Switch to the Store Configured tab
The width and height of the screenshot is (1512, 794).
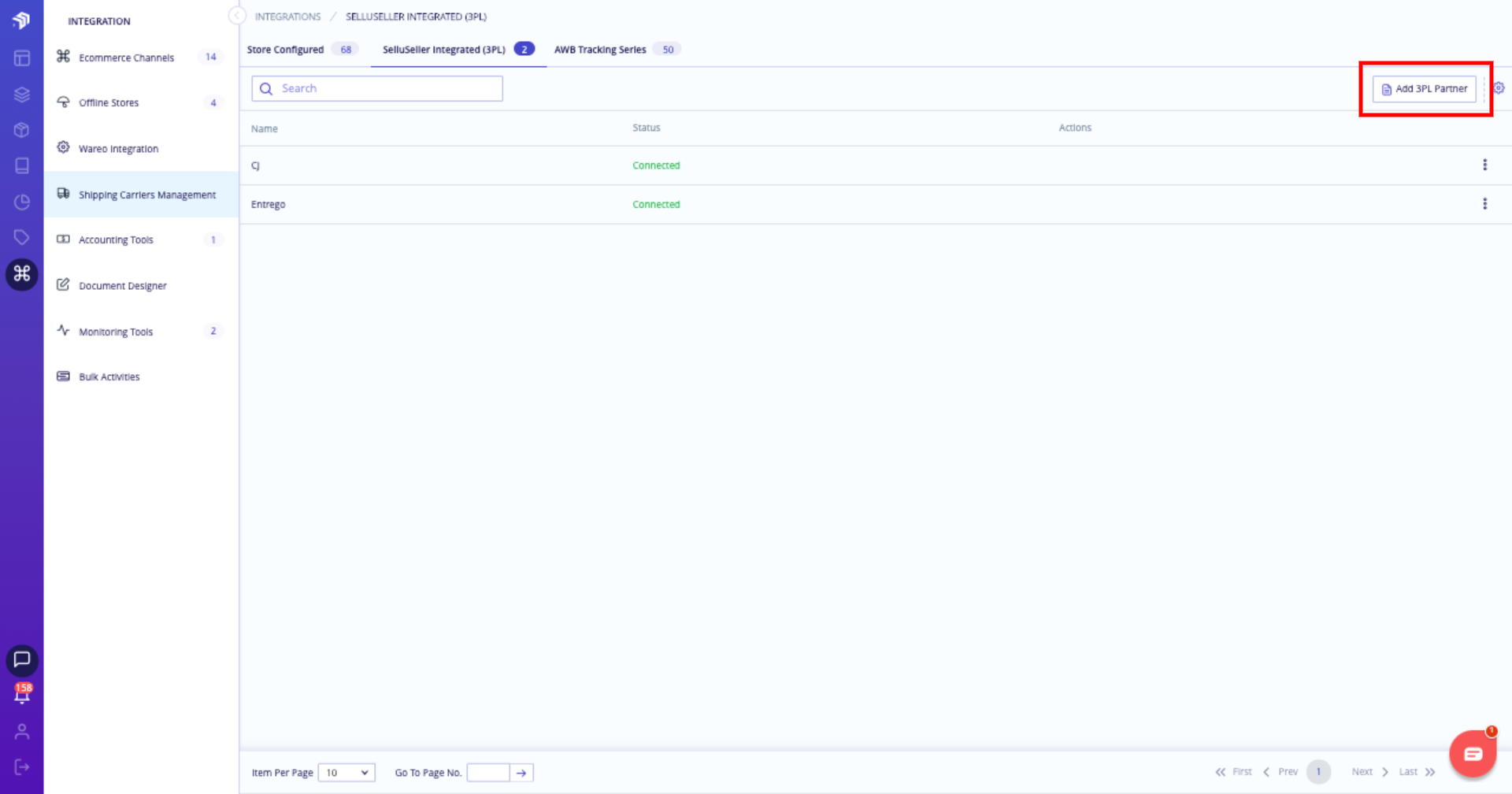(x=286, y=49)
